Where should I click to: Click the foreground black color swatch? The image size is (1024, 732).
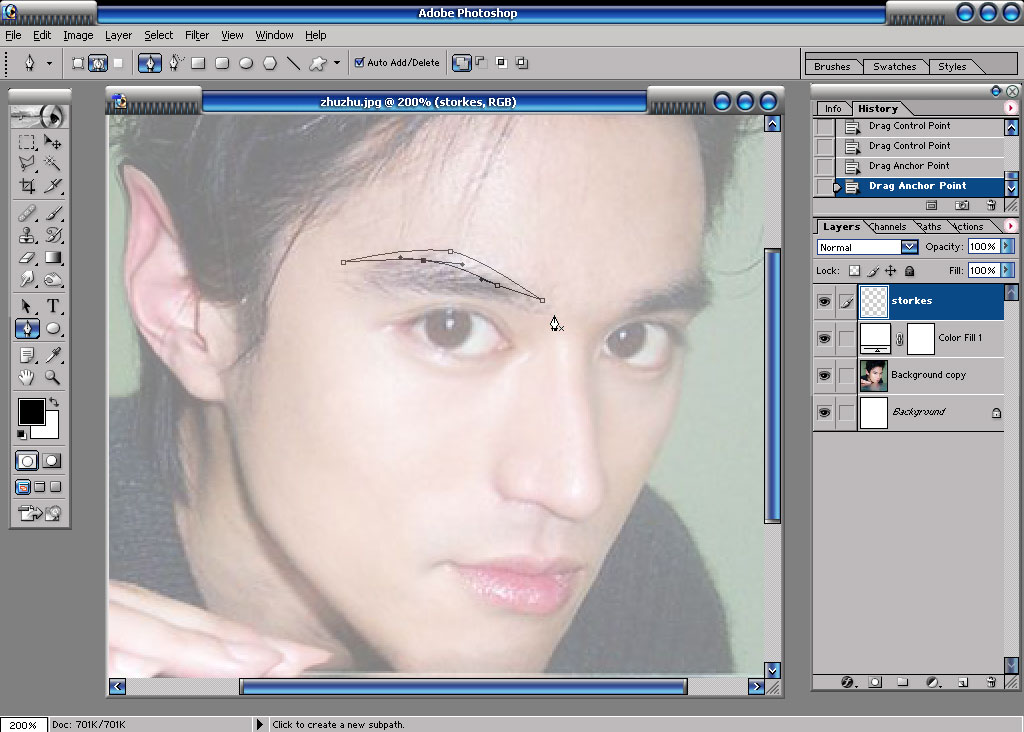coord(31,412)
